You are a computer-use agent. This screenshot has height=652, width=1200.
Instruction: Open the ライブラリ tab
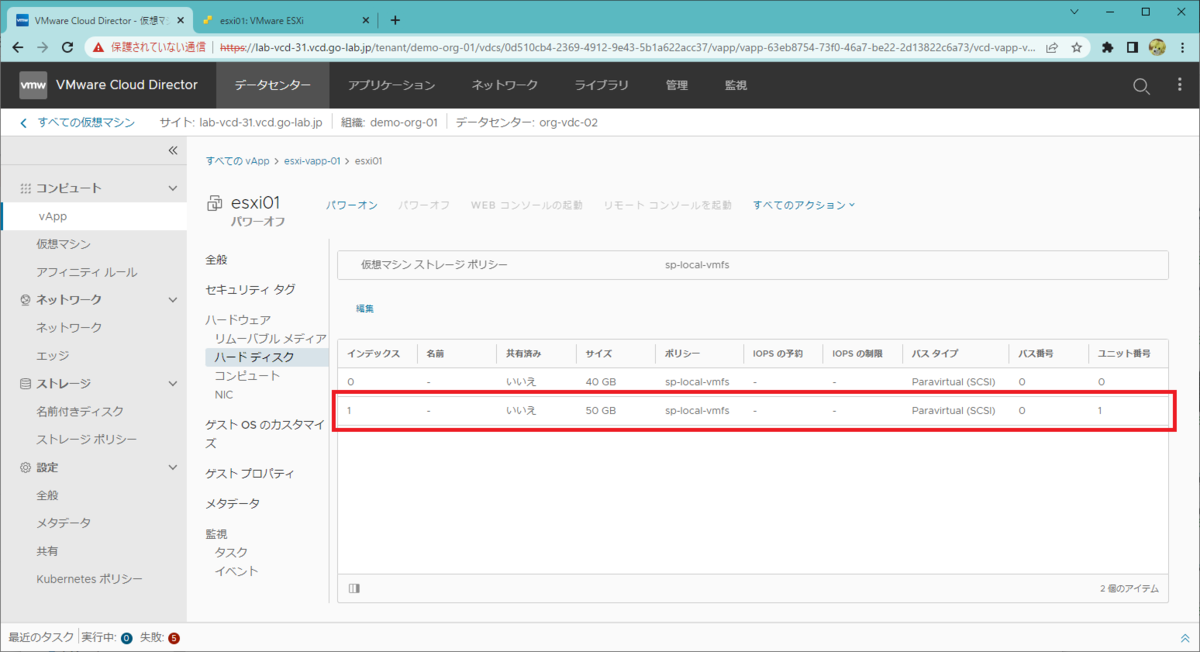[x=601, y=85]
